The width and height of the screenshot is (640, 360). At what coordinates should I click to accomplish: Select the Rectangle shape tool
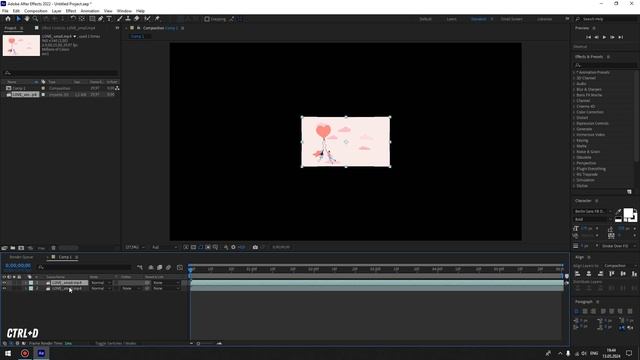coord(92,19)
